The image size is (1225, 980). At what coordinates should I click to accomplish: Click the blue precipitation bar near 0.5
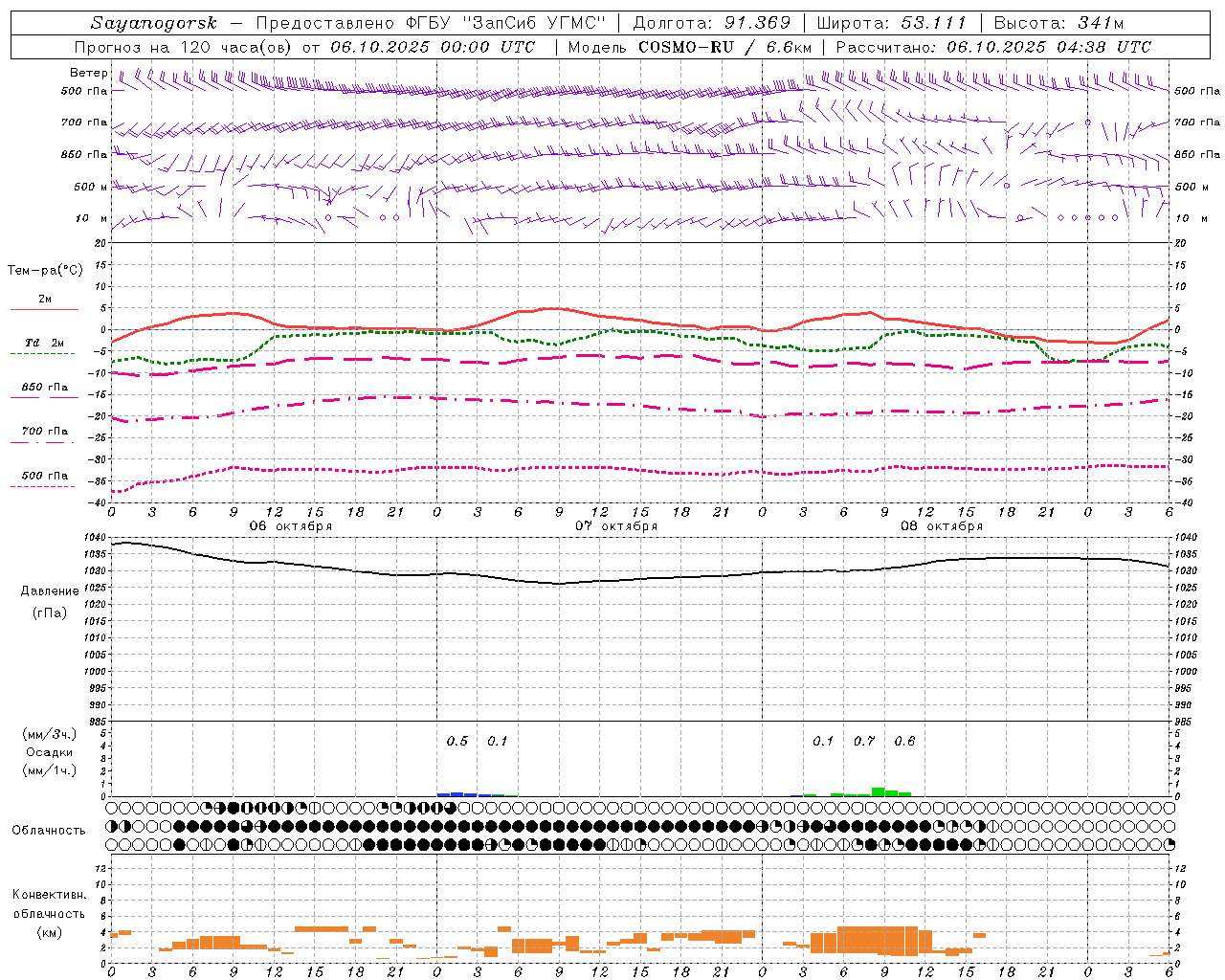click(x=457, y=794)
